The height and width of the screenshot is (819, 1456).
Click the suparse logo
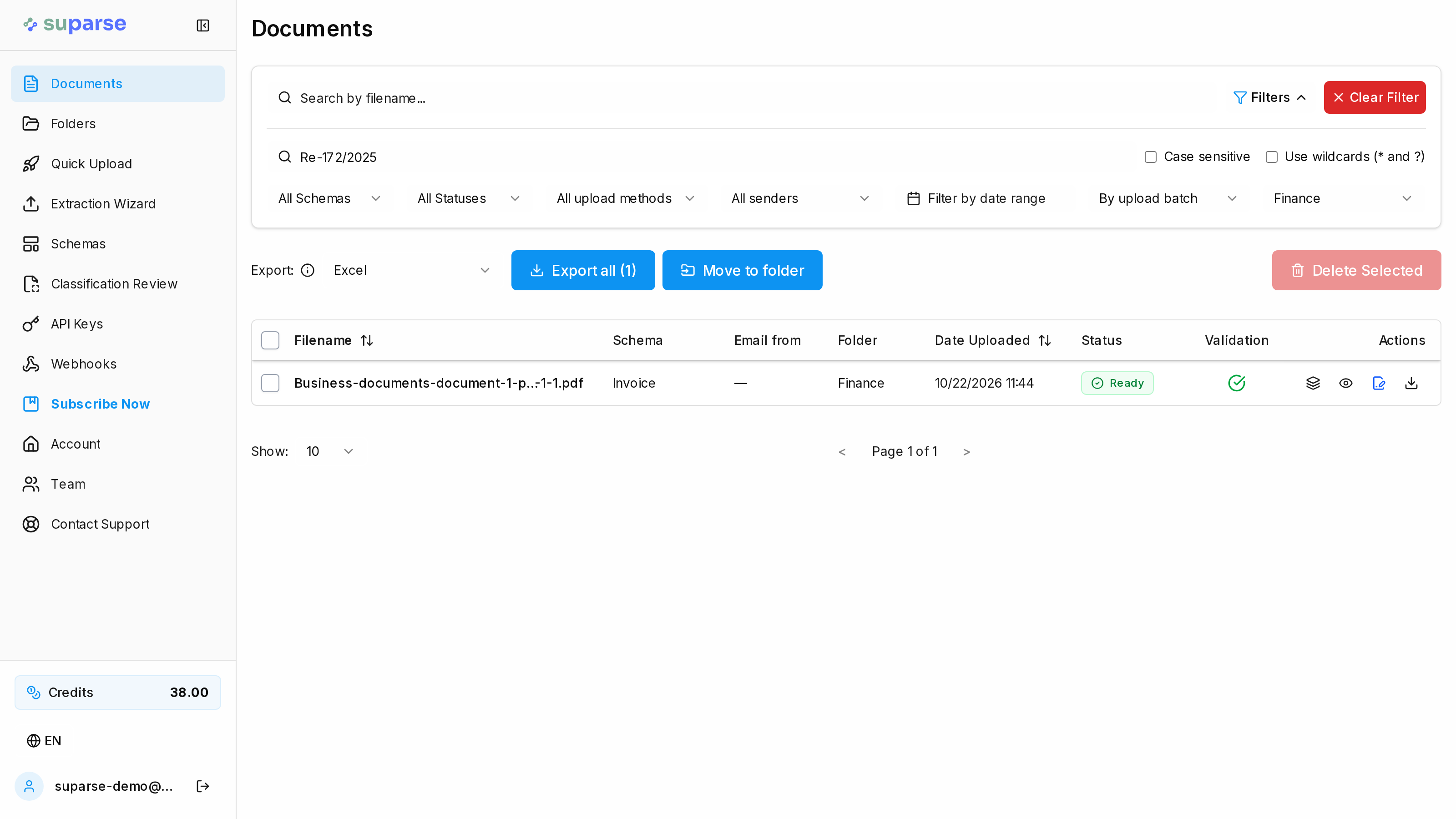[x=75, y=24]
